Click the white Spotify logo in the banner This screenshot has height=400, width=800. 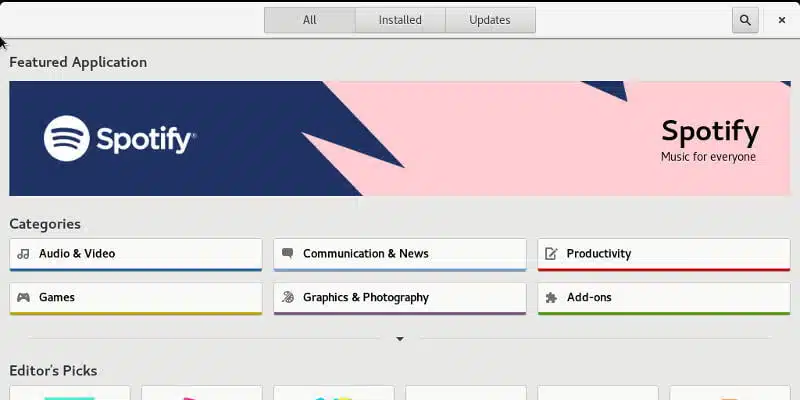(x=119, y=138)
